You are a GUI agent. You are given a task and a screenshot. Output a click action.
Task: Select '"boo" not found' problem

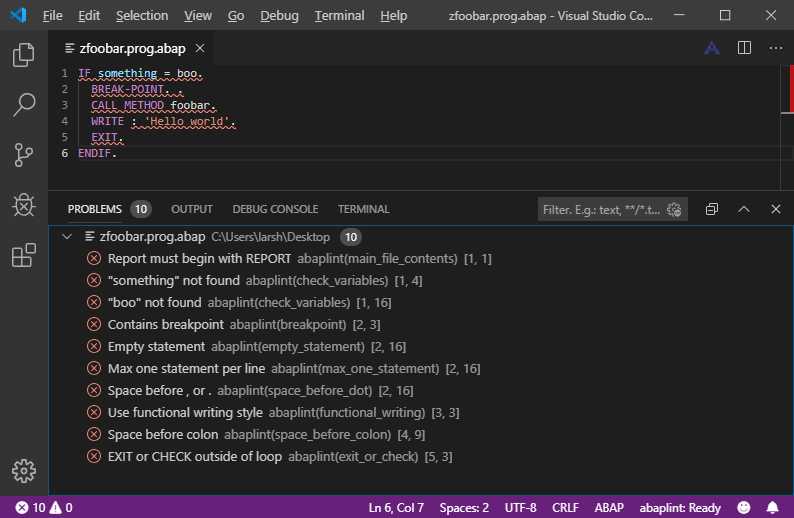(421, 303)
